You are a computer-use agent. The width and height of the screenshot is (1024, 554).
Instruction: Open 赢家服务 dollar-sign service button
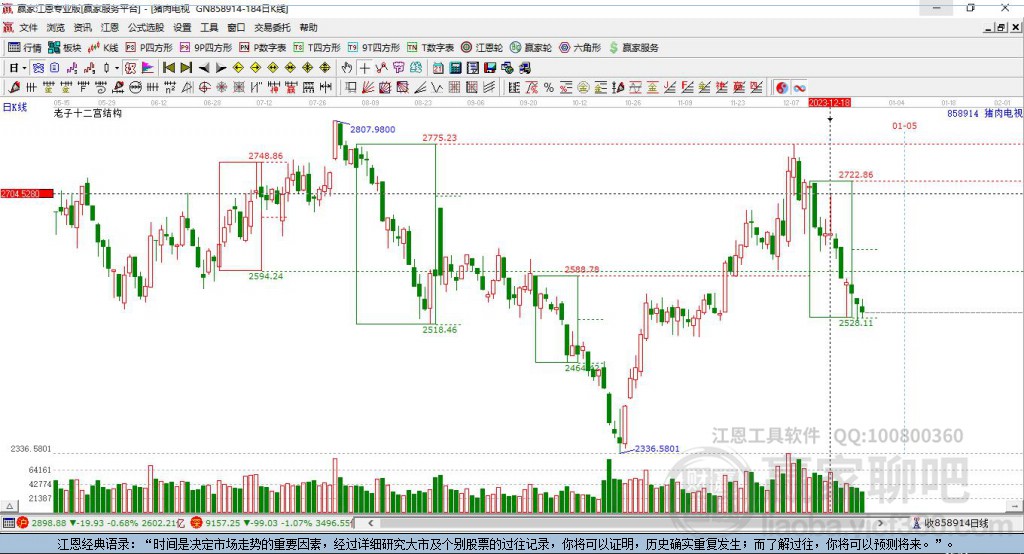pyautogui.click(x=633, y=48)
